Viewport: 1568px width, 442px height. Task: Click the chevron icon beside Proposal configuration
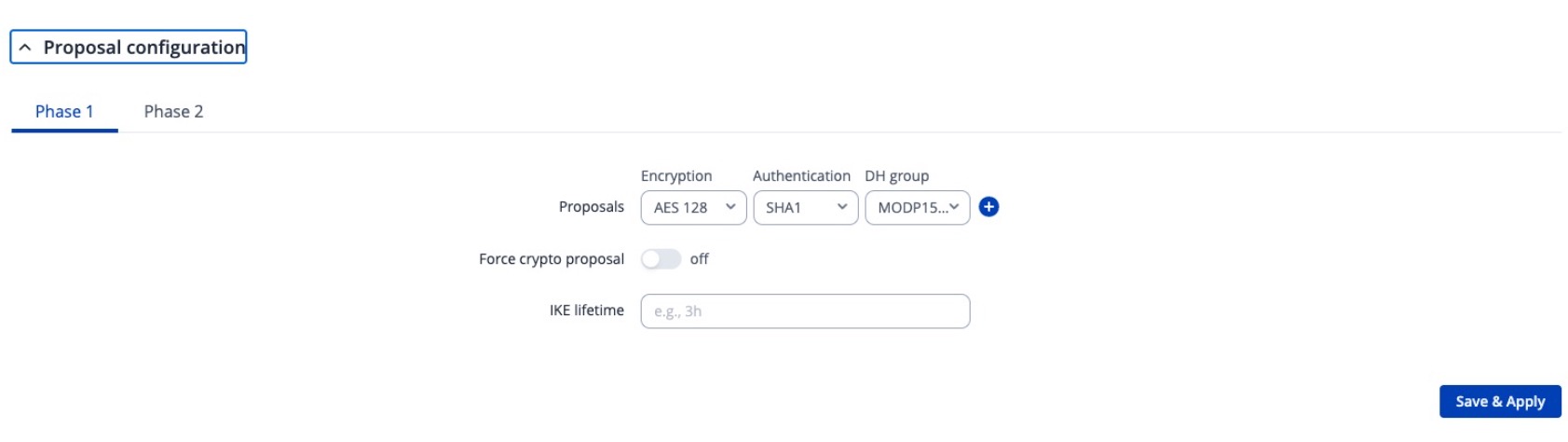point(25,48)
